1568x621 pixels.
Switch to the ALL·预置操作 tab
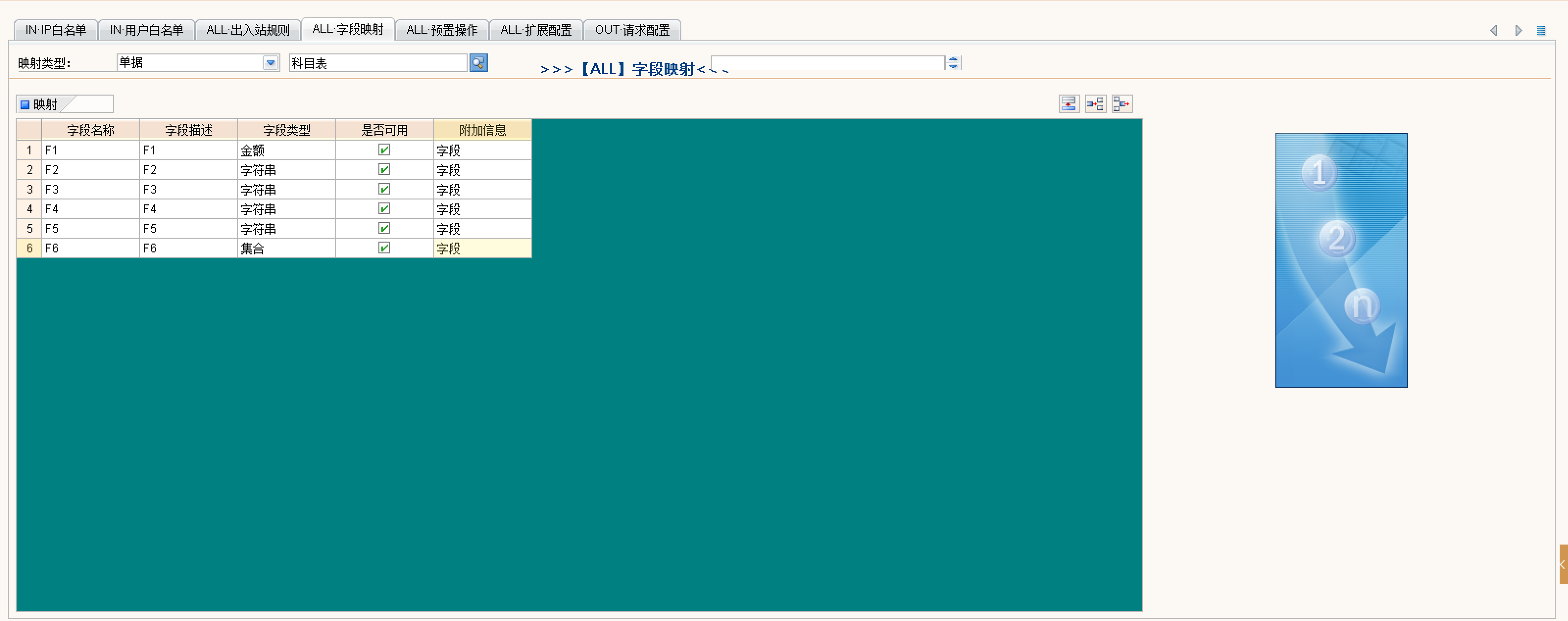coord(441,30)
